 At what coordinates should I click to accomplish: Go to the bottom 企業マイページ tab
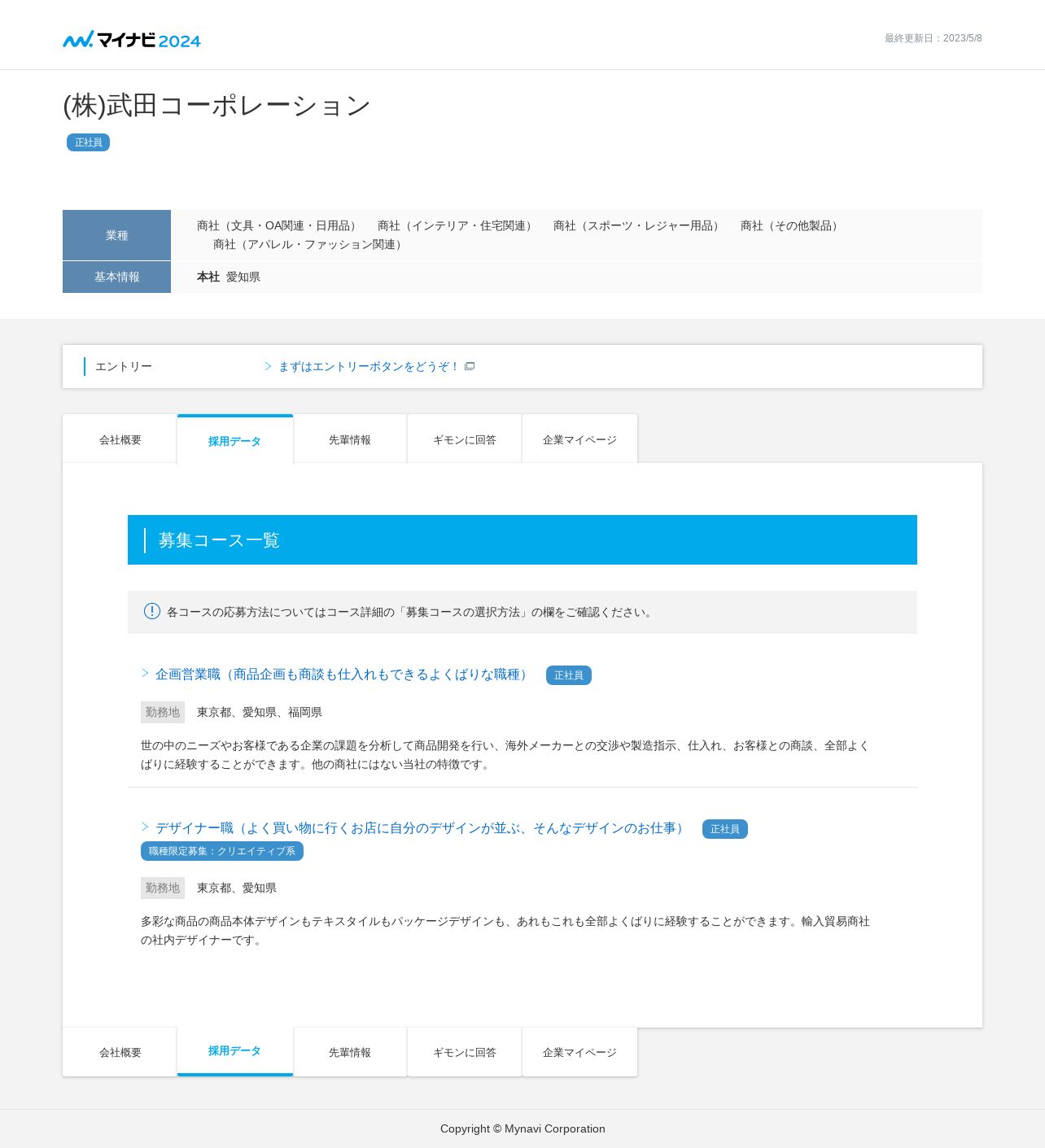(x=579, y=1052)
